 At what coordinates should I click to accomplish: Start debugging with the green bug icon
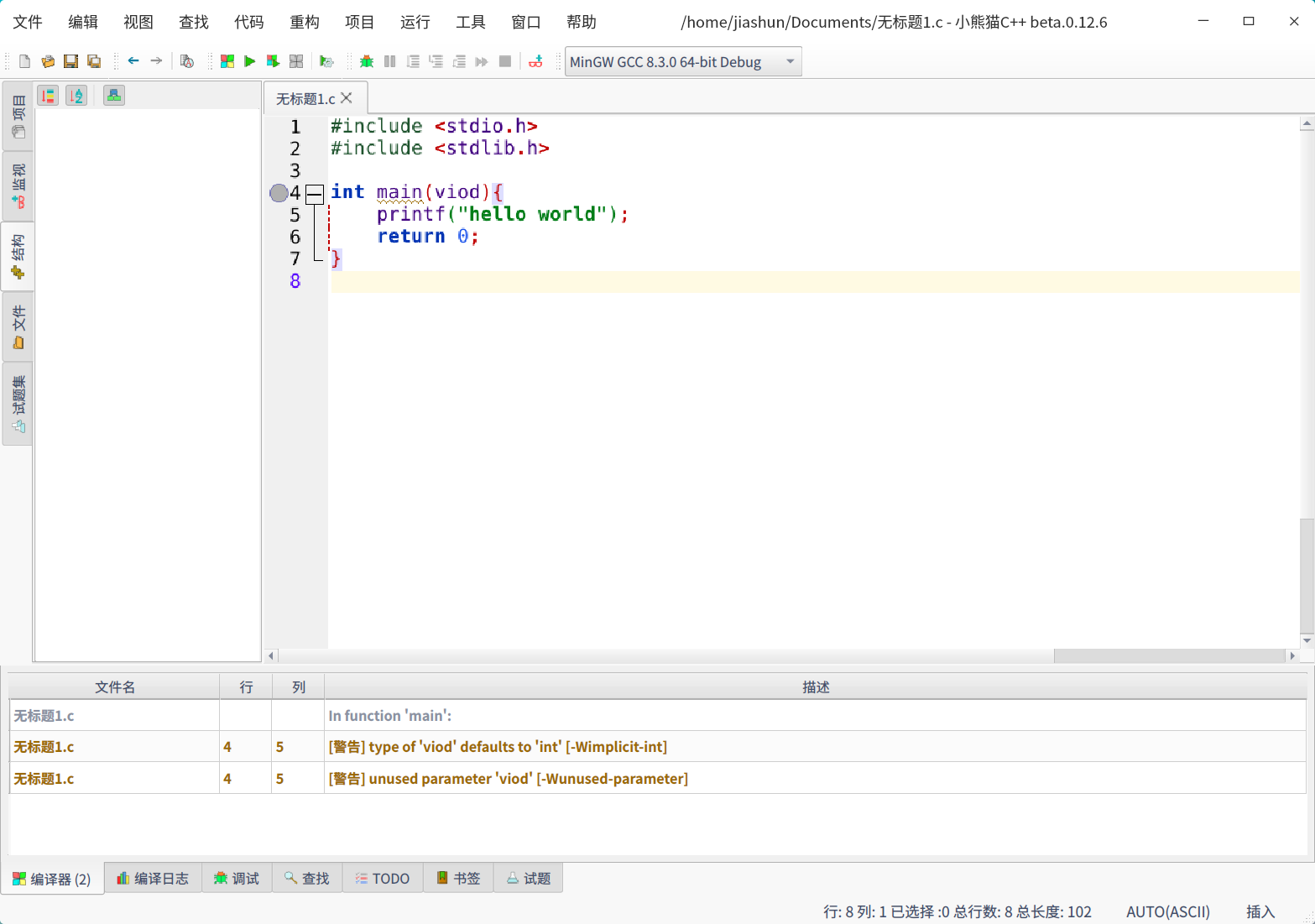366,61
